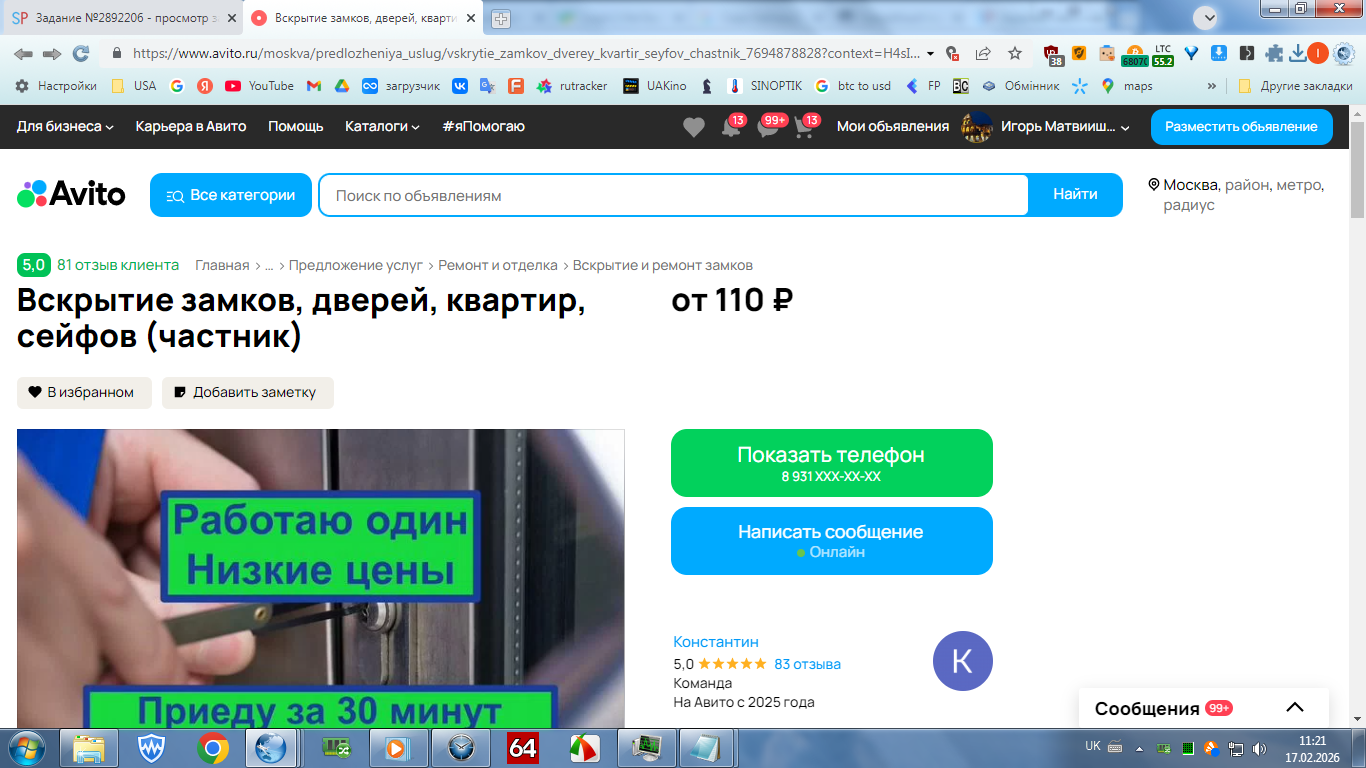
Task: Go back with browser back arrow
Action: 23,53
